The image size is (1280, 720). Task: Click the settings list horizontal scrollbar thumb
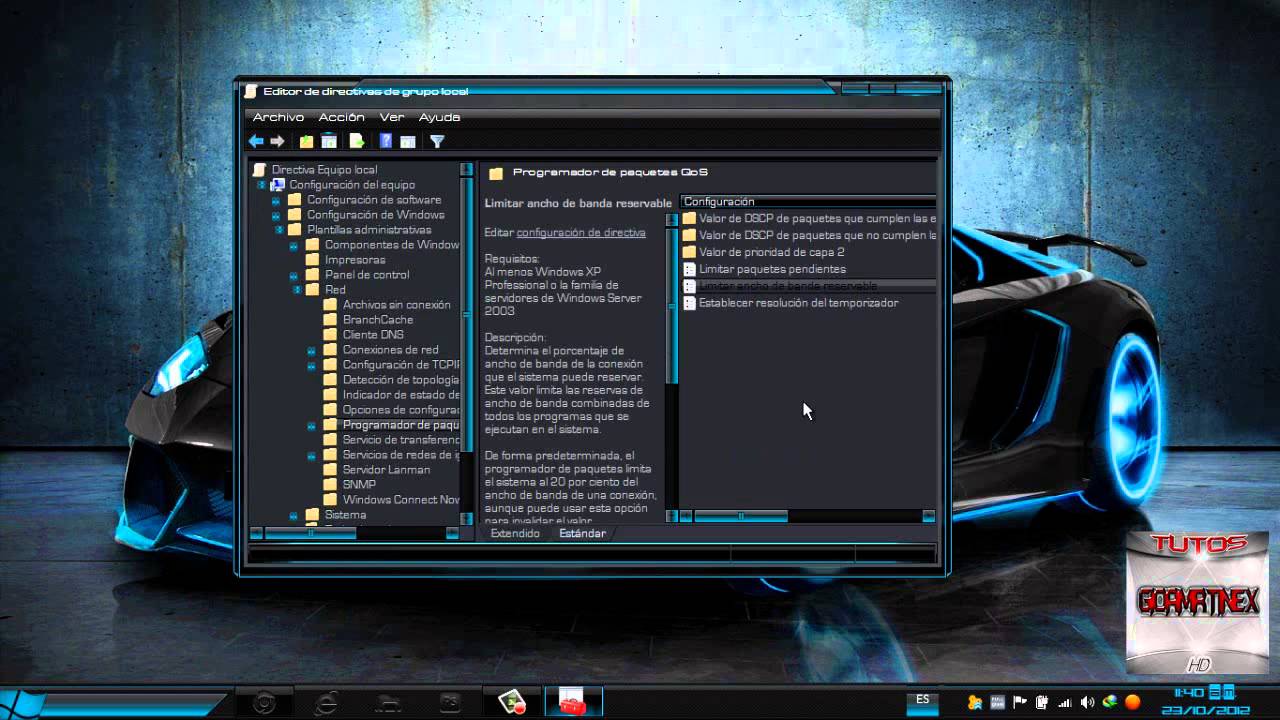coord(741,516)
